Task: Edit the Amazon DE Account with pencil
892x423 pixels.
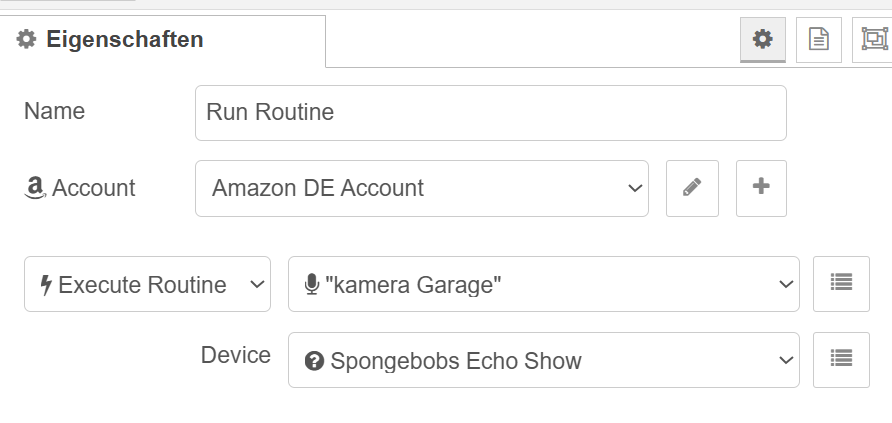Action: [x=692, y=188]
